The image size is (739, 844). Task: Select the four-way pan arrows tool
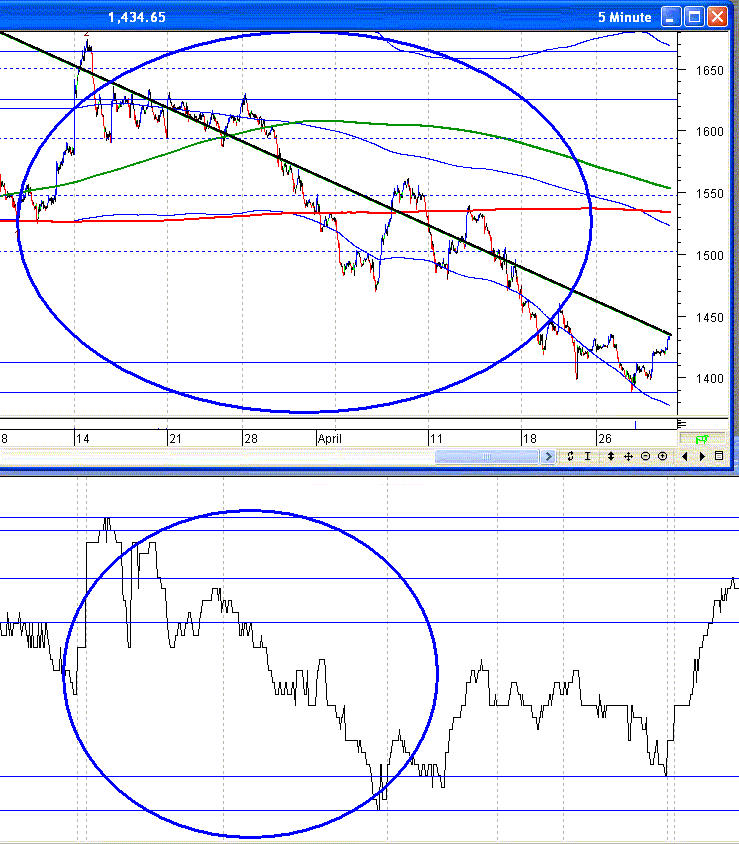click(x=628, y=456)
